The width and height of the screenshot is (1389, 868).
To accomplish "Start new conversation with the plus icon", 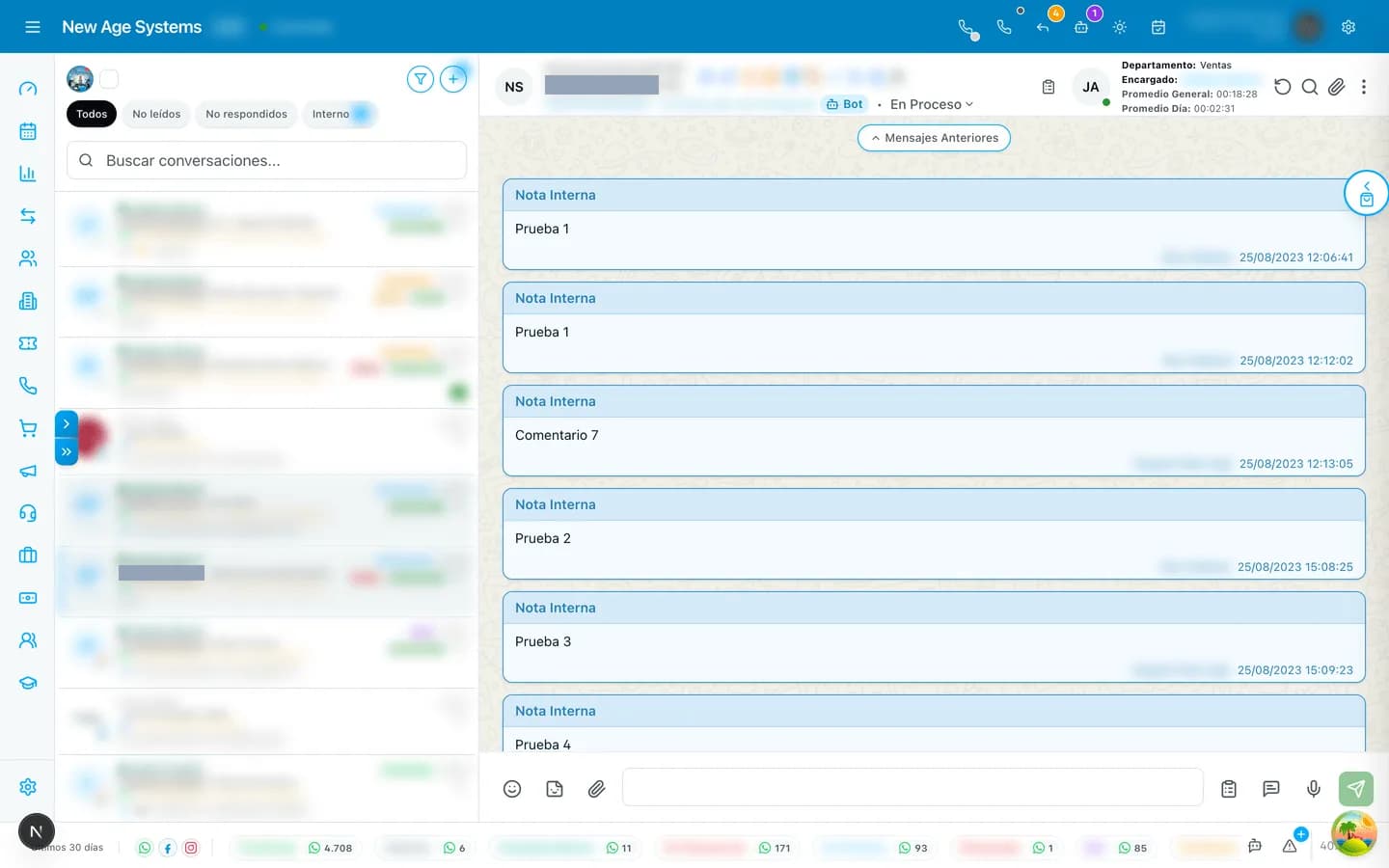I will pyautogui.click(x=453, y=79).
